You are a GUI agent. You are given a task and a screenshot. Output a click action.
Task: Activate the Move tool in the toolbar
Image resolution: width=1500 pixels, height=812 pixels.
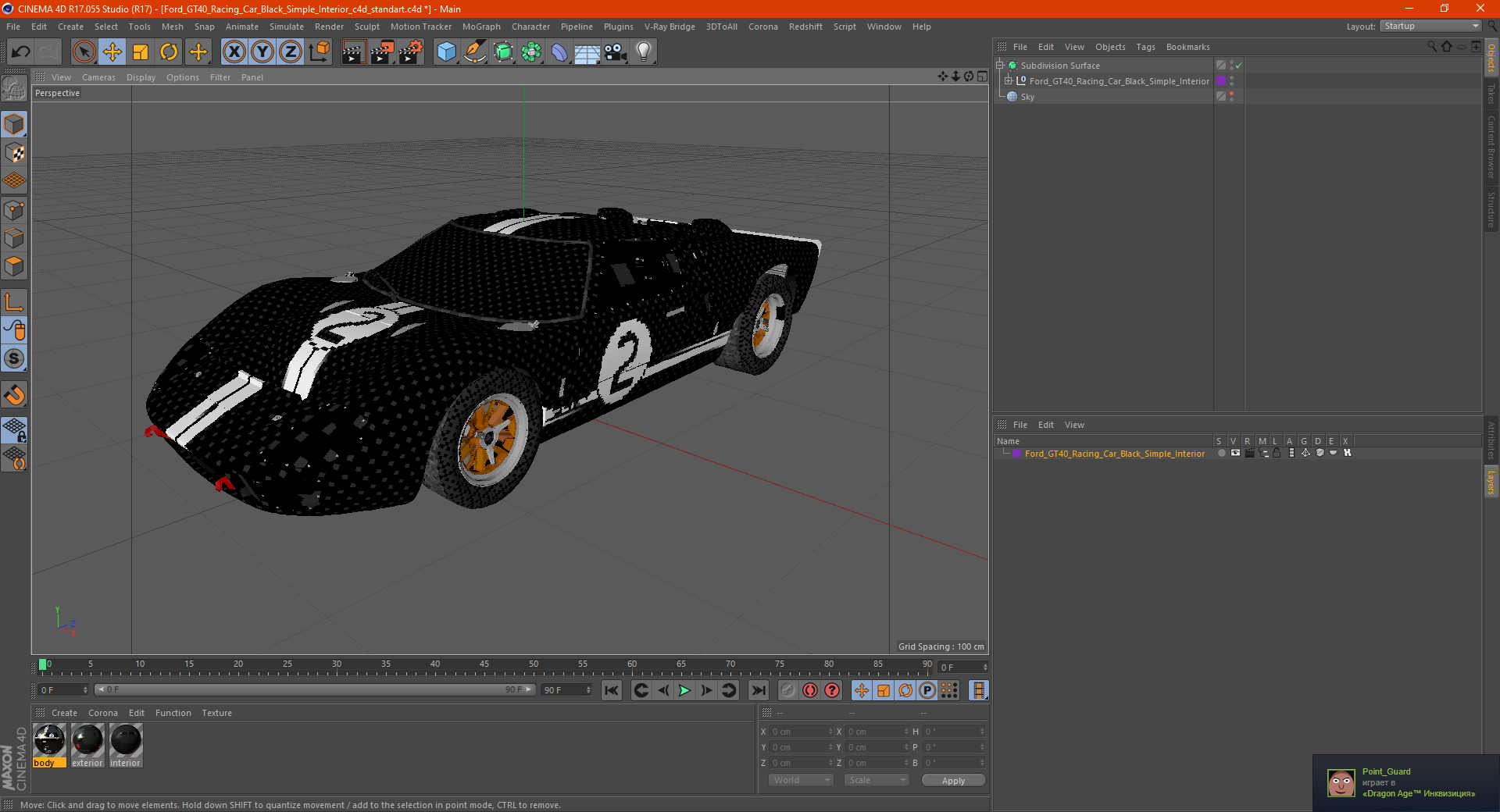[x=112, y=52]
